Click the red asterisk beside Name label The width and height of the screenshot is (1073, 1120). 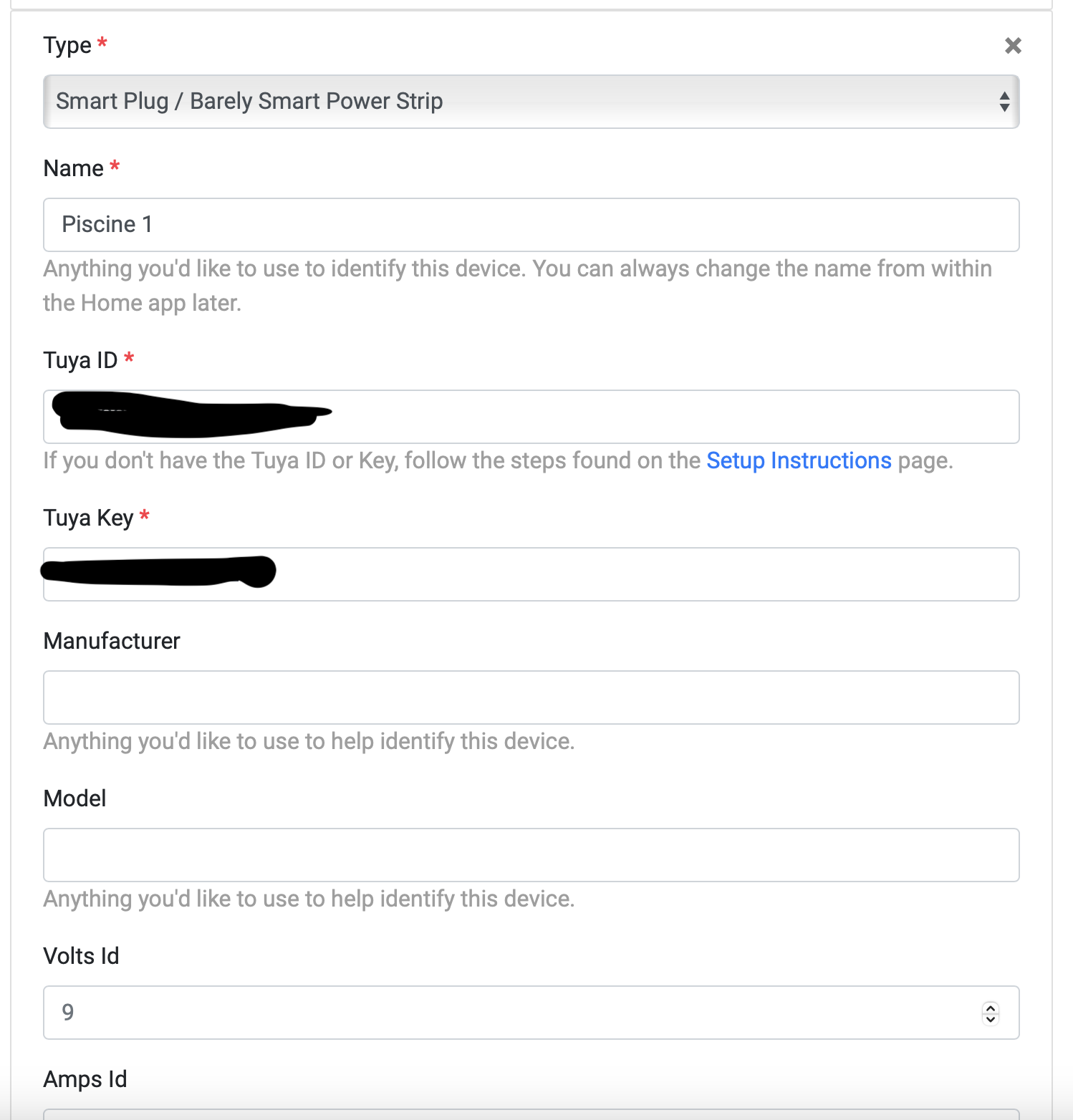point(115,163)
